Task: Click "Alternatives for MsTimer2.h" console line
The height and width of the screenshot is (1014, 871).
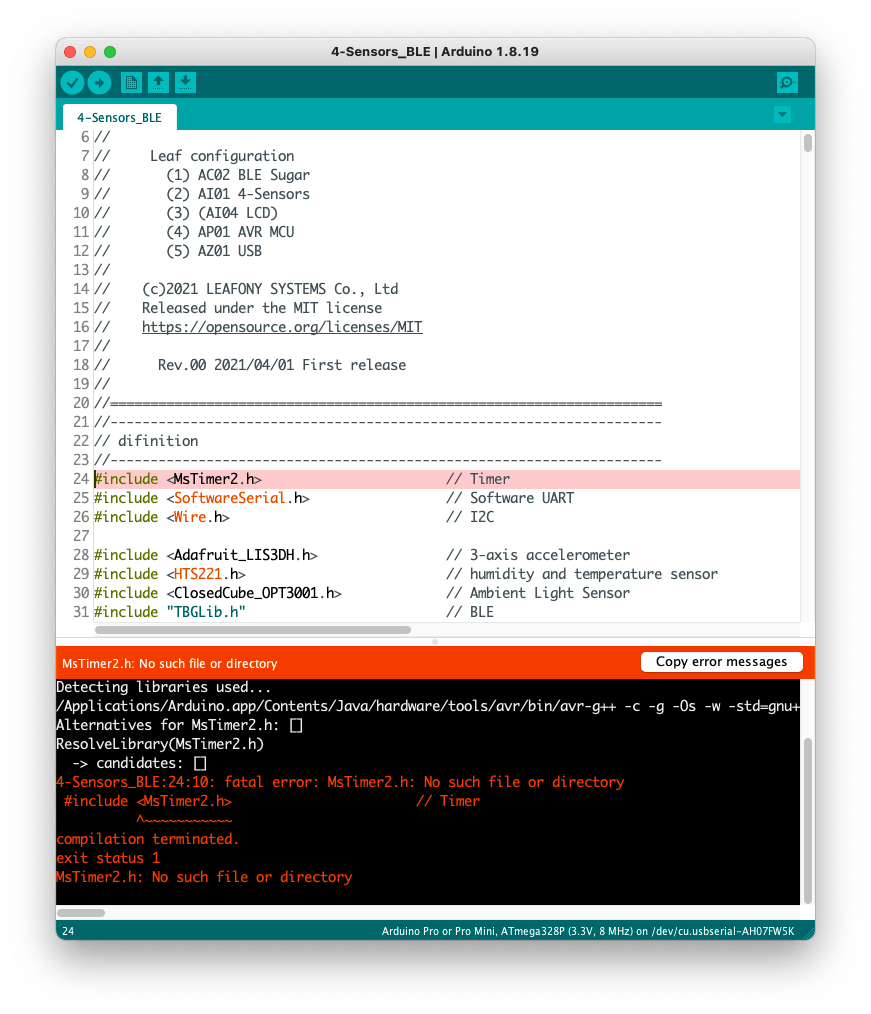Action: pyautogui.click(x=179, y=725)
